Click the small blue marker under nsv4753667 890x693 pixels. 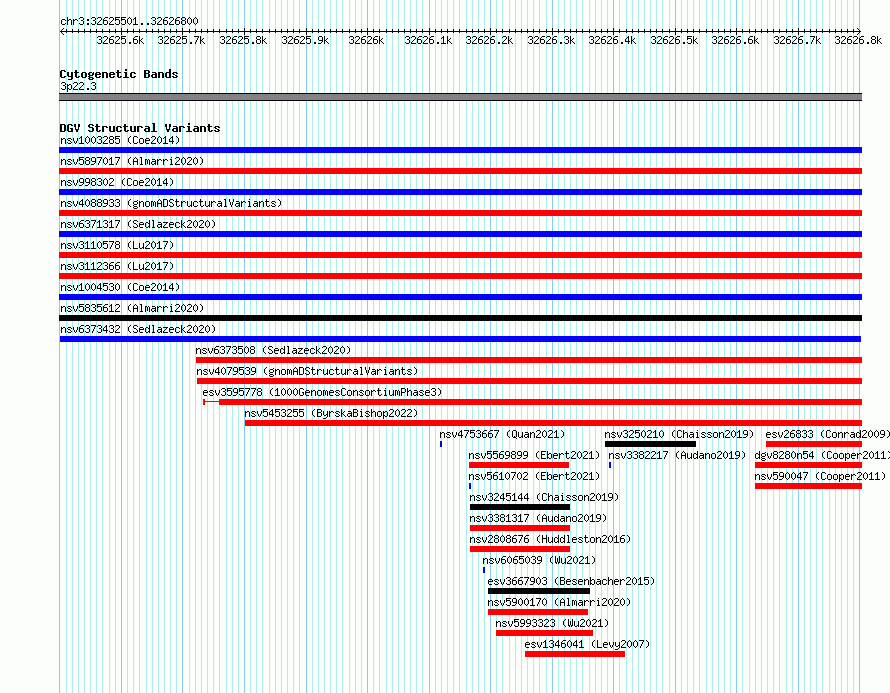click(x=441, y=444)
